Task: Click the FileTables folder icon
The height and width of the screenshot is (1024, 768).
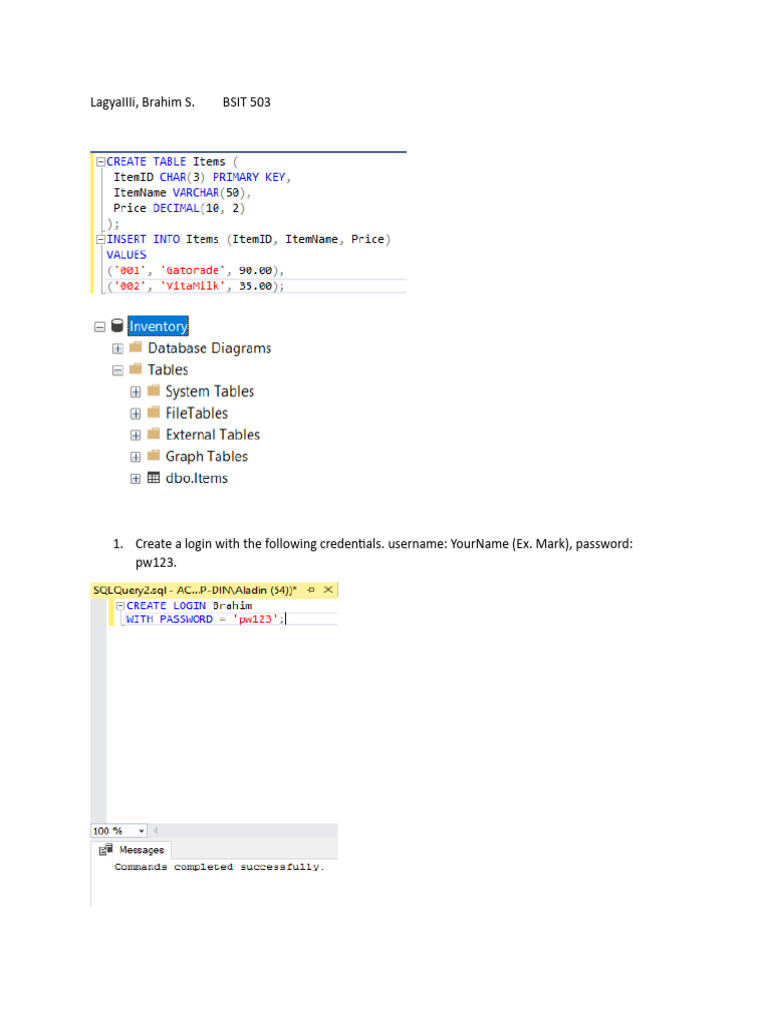Action: coord(153,412)
